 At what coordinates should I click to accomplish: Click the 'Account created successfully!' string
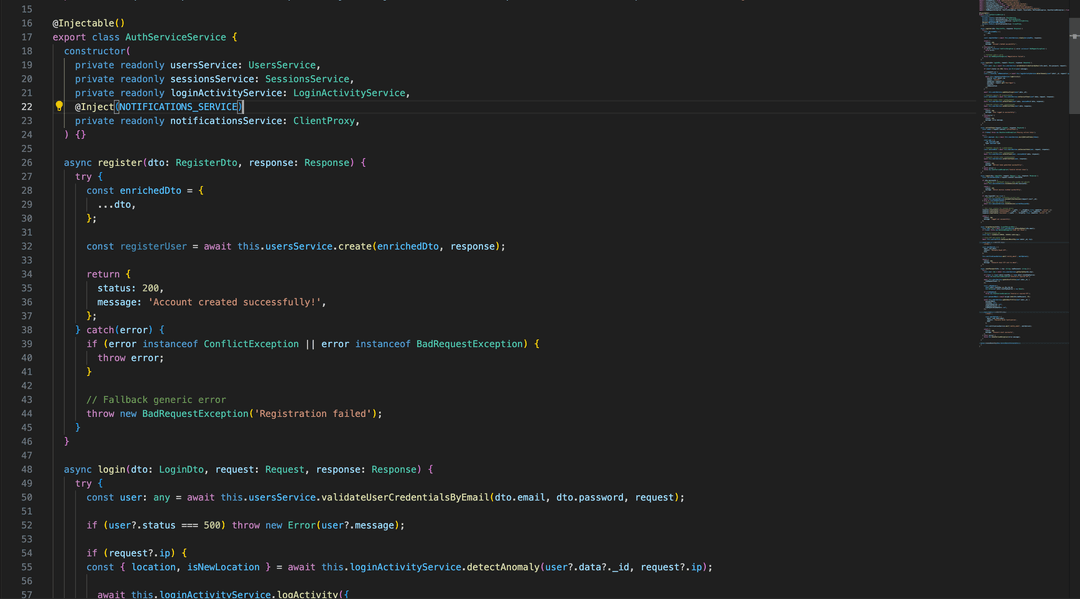tap(234, 302)
